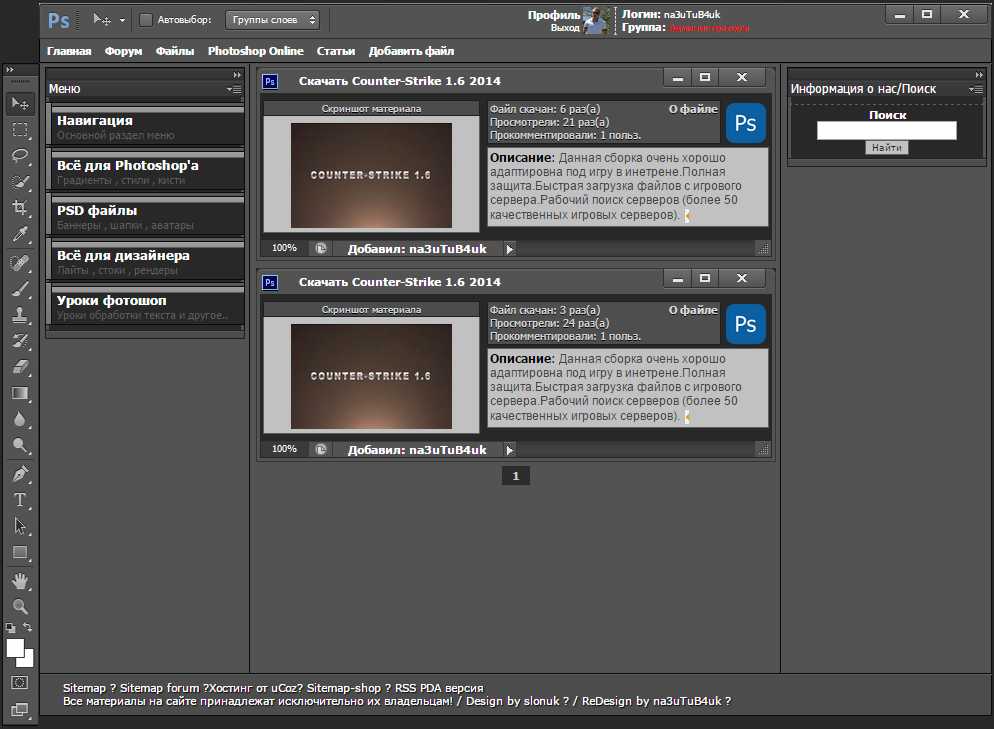
Task: Reset to default colors icon
Action: pos(11,628)
